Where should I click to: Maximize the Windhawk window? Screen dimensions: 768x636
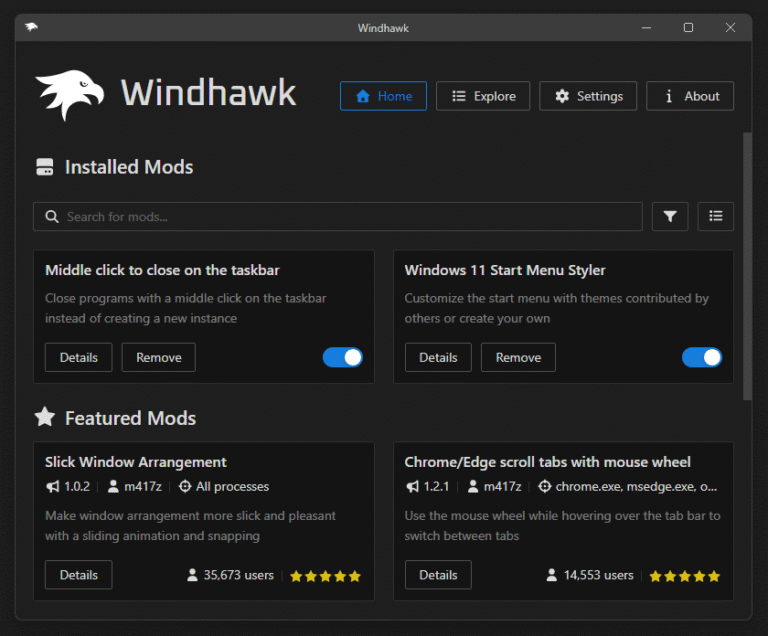click(688, 27)
